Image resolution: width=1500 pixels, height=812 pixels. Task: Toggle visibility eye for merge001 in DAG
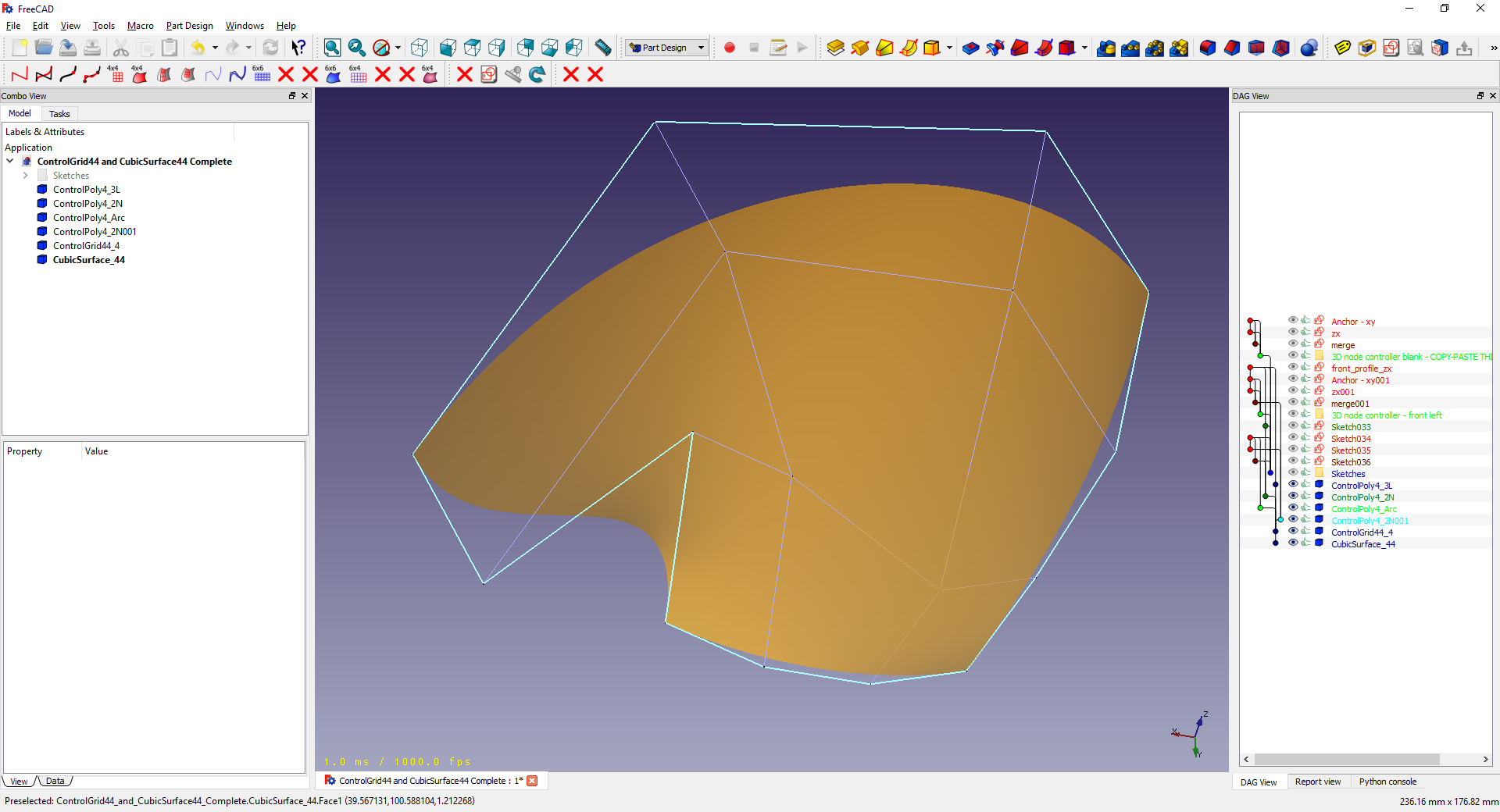click(x=1293, y=402)
